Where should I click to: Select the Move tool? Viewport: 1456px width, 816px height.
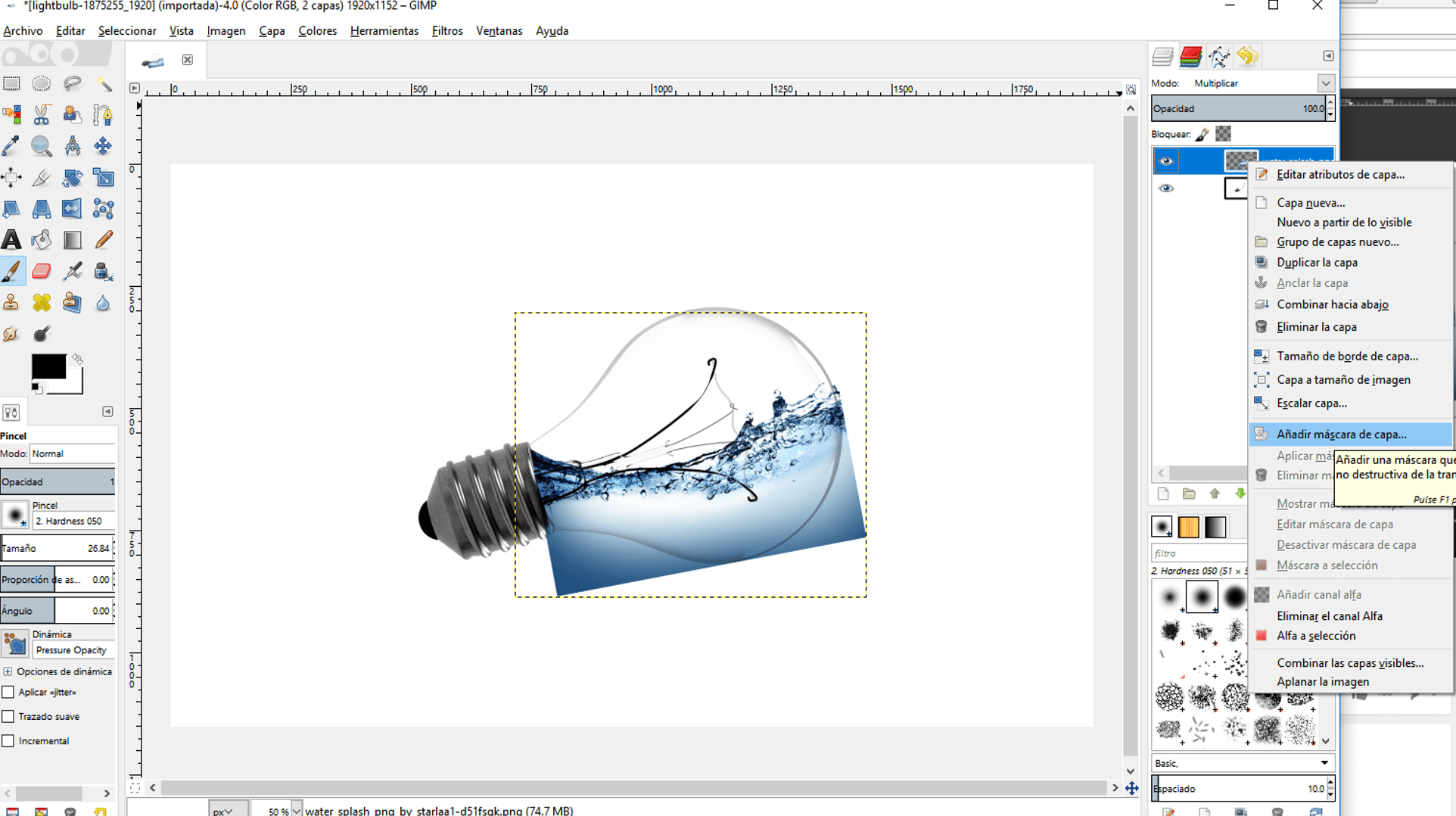point(104,145)
